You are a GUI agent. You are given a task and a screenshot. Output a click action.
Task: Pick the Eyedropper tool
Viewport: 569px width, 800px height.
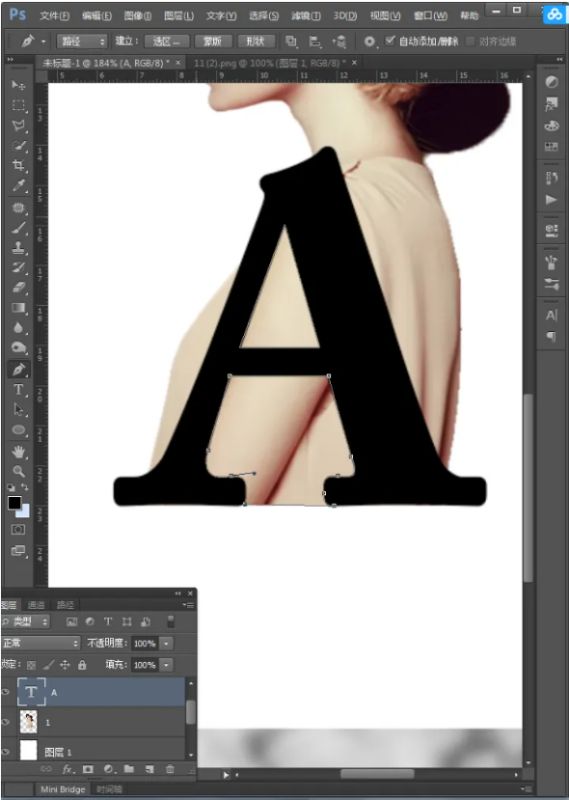(x=18, y=186)
